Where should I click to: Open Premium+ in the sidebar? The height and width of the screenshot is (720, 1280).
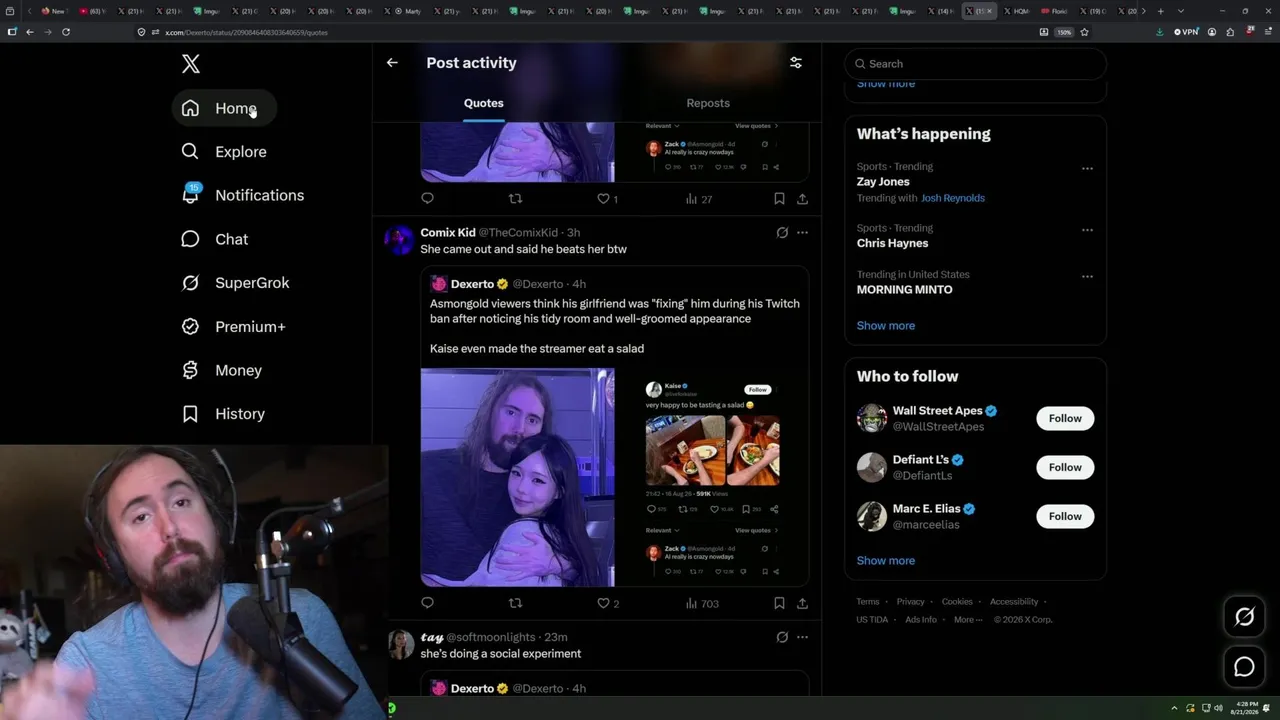tap(233, 327)
